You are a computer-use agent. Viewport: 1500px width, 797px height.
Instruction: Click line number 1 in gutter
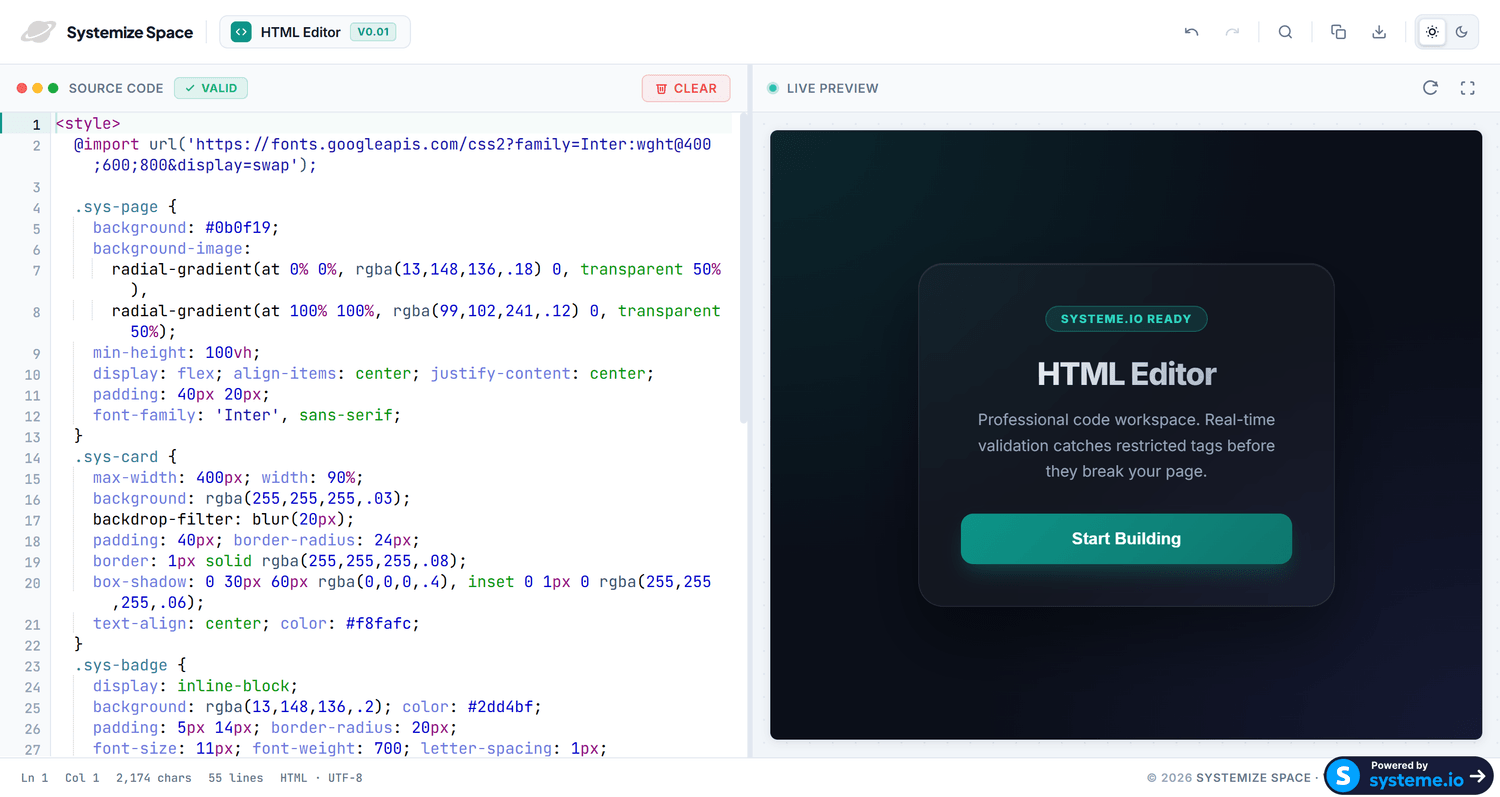point(35,124)
